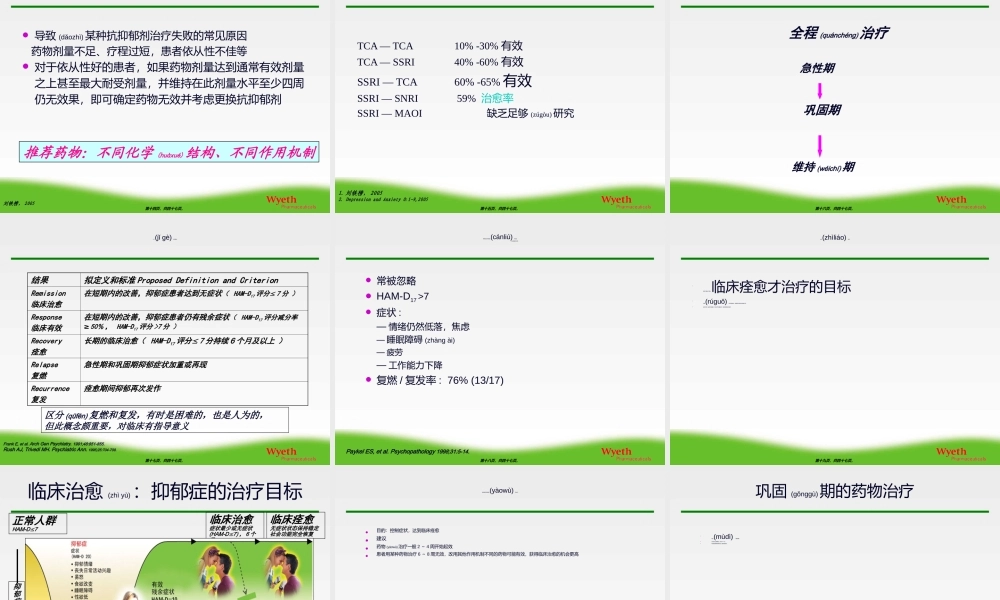The image size is (1000, 600).
Task: Click the Wyeth logo on the first slide
Action: [281, 199]
